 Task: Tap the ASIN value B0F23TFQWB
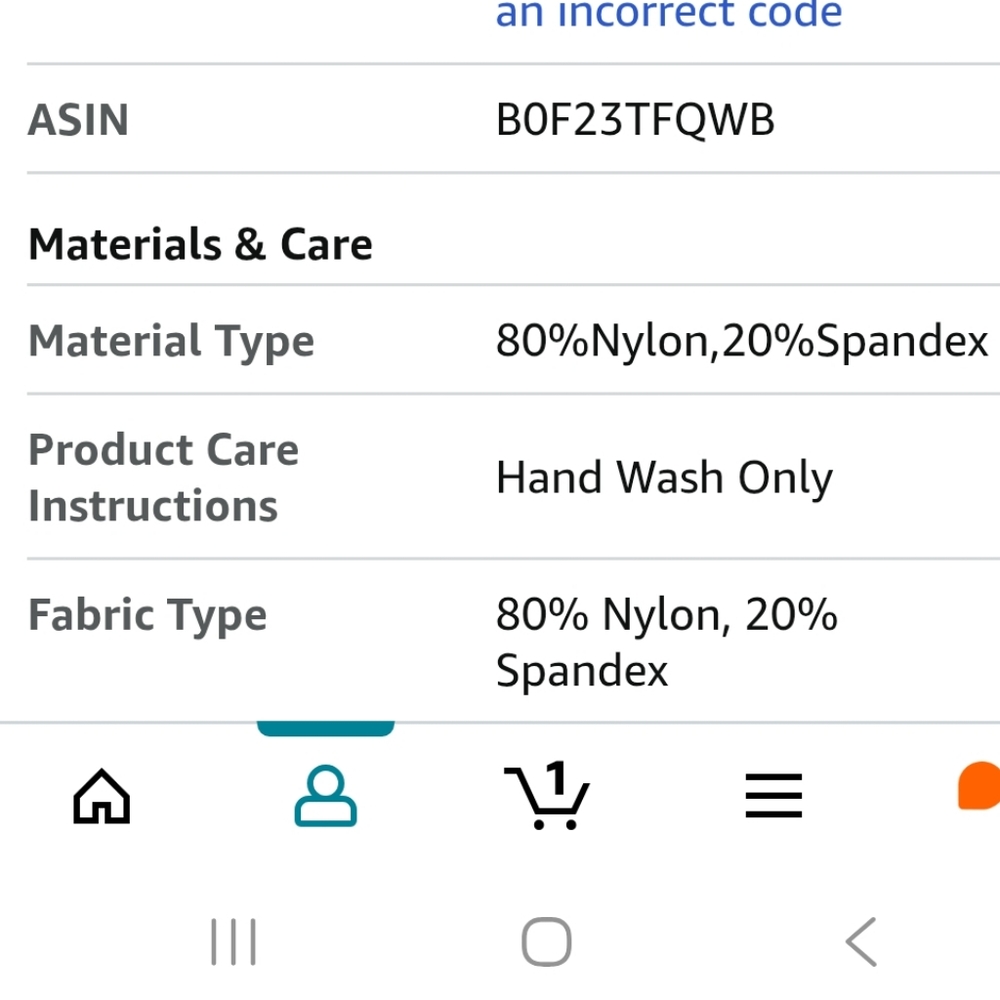[635, 121]
